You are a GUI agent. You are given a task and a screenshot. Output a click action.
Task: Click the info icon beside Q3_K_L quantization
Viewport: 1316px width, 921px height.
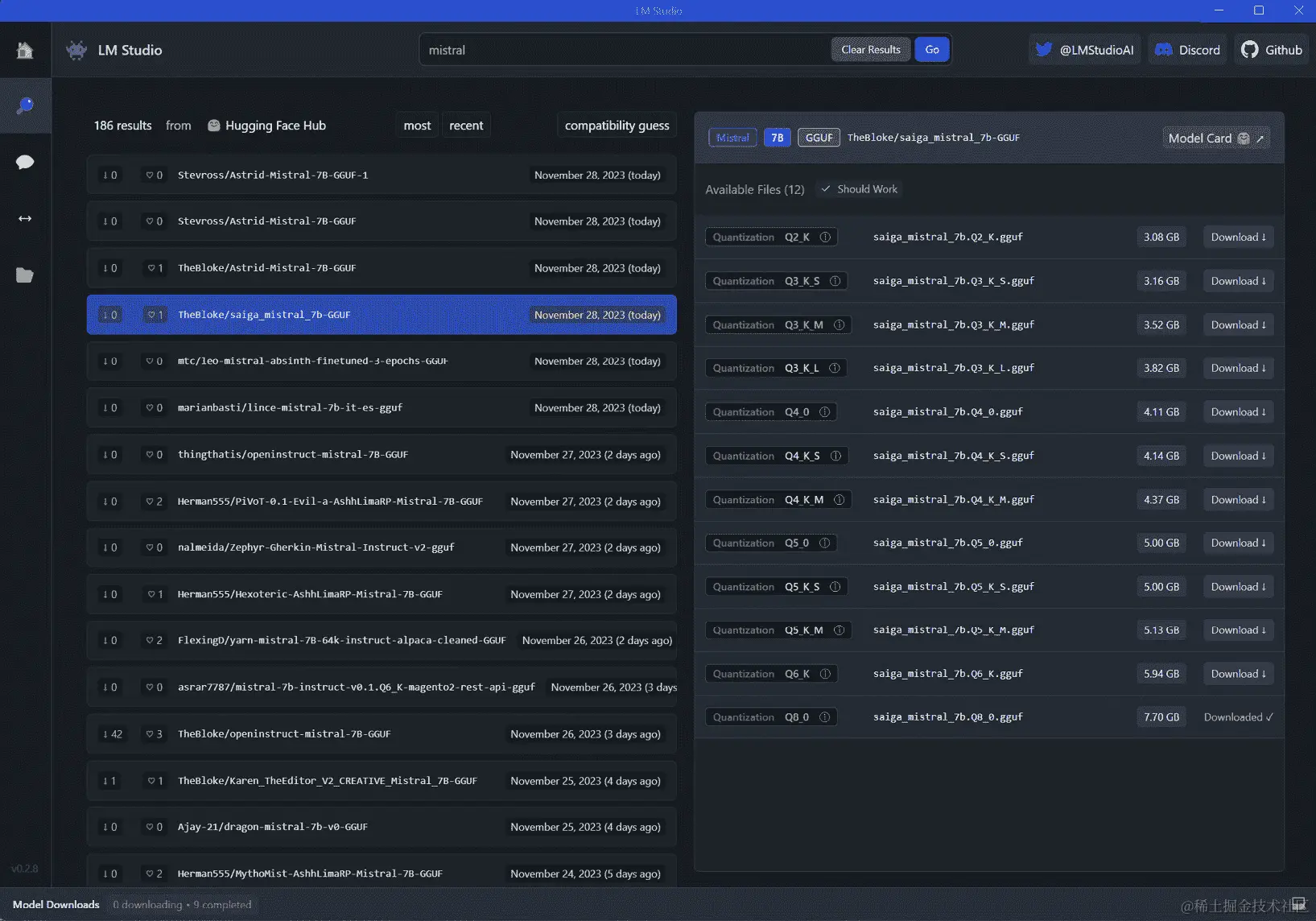pyautogui.click(x=835, y=368)
